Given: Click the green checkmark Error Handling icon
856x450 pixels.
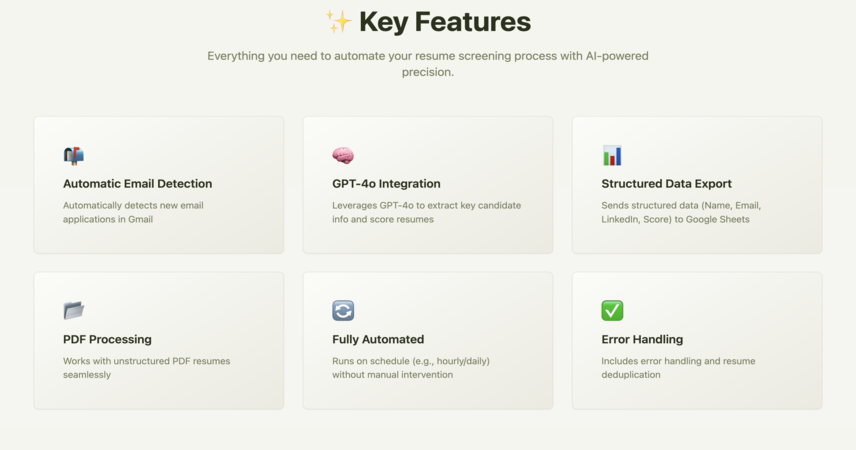Looking at the screenshot, I should pos(612,311).
